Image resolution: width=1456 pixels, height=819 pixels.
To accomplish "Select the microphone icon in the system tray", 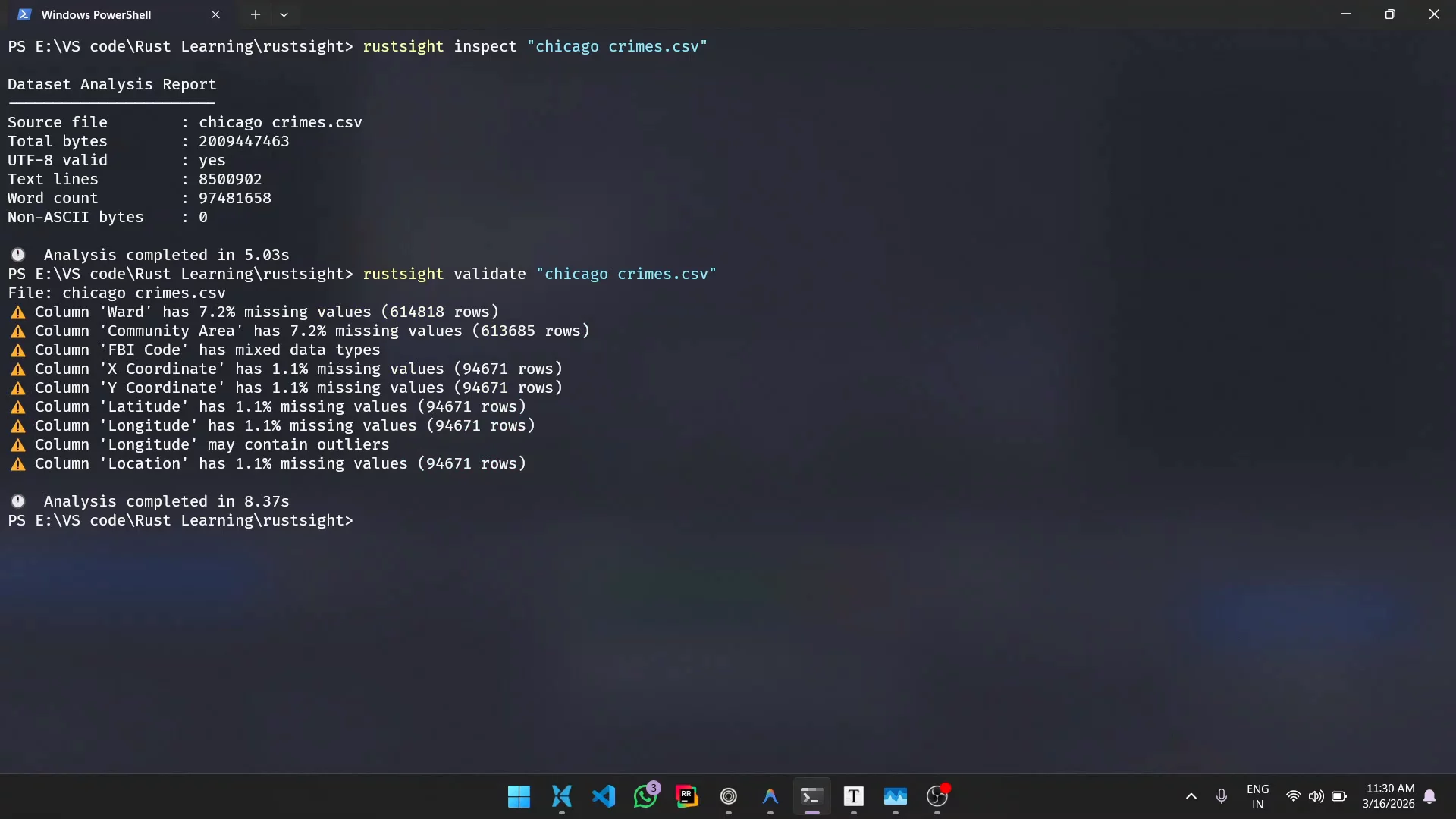I will click(x=1222, y=796).
